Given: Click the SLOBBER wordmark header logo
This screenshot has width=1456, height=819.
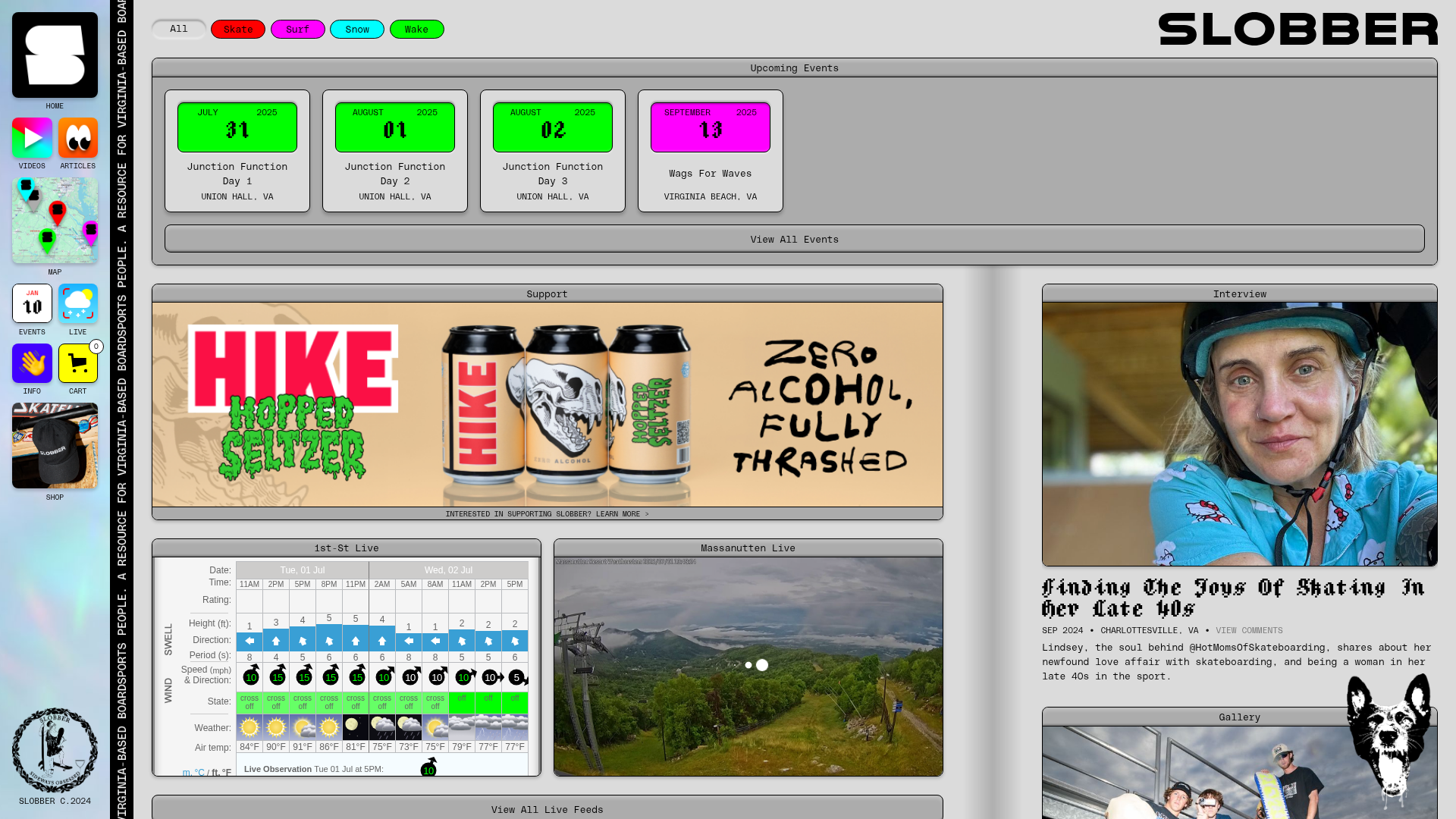Looking at the screenshot, I should (x=1298, y=29).
